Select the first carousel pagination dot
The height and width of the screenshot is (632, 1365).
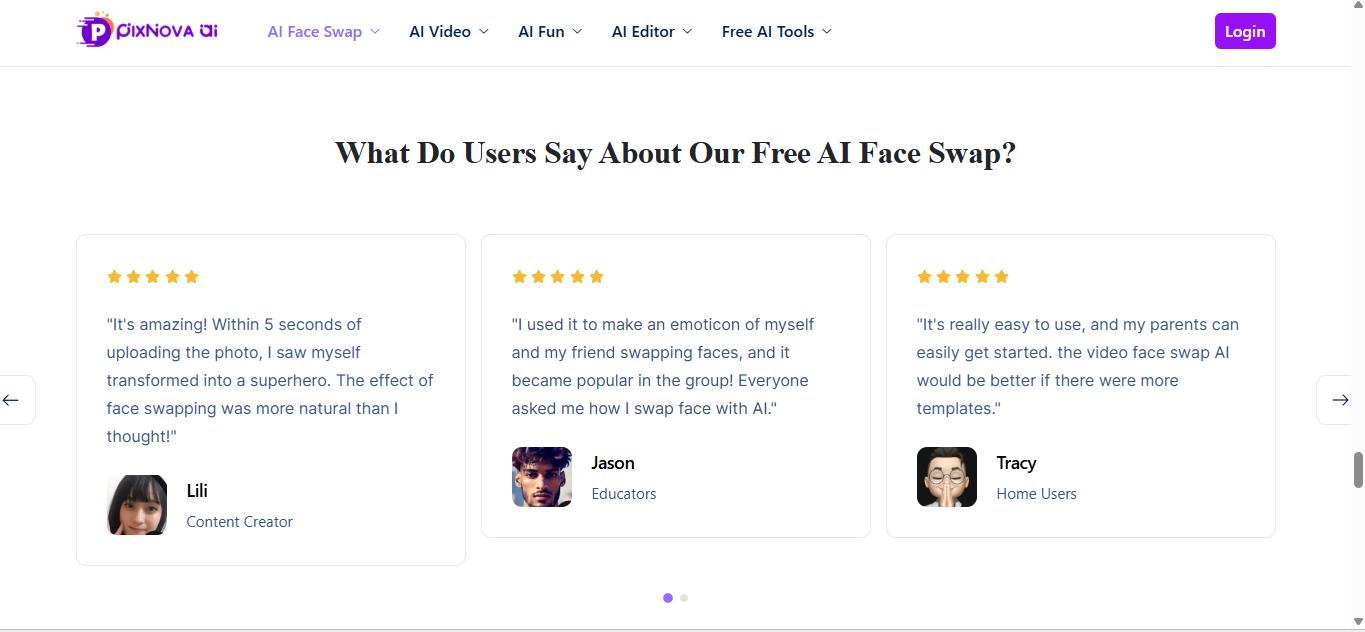point(668,598)
